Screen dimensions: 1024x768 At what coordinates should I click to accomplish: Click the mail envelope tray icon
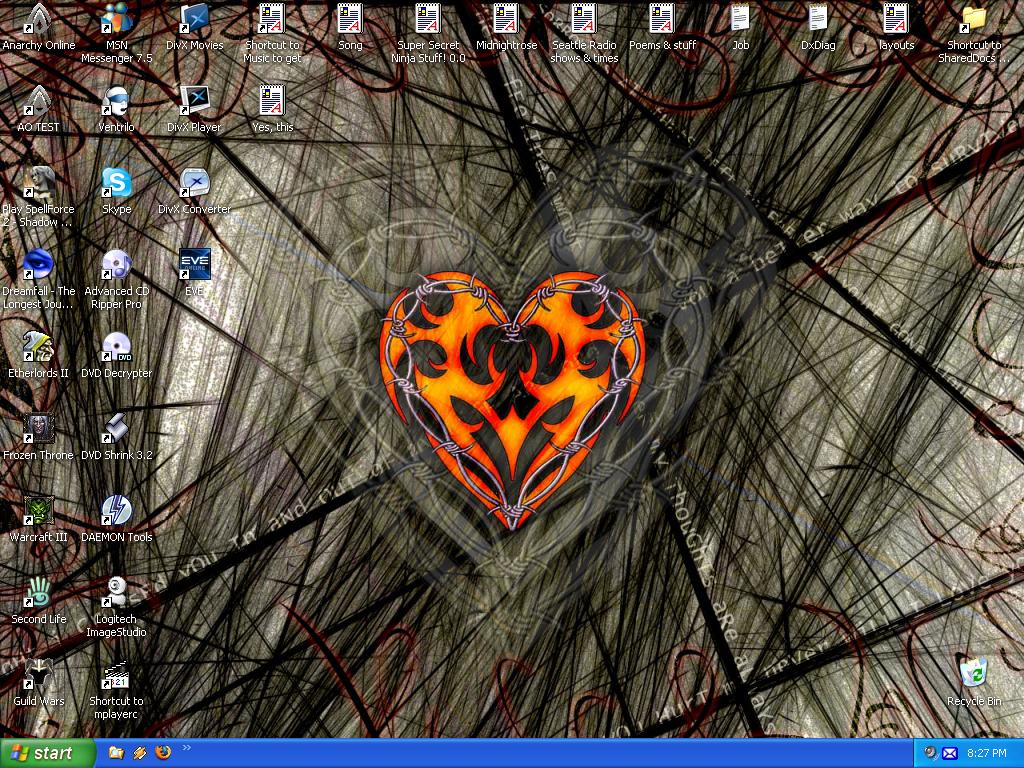point(950,753)
